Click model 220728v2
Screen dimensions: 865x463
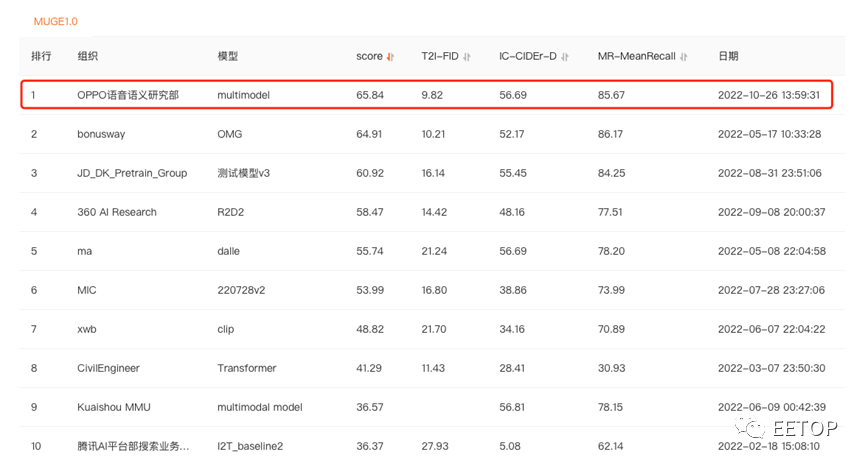click(x=241, y=290)
